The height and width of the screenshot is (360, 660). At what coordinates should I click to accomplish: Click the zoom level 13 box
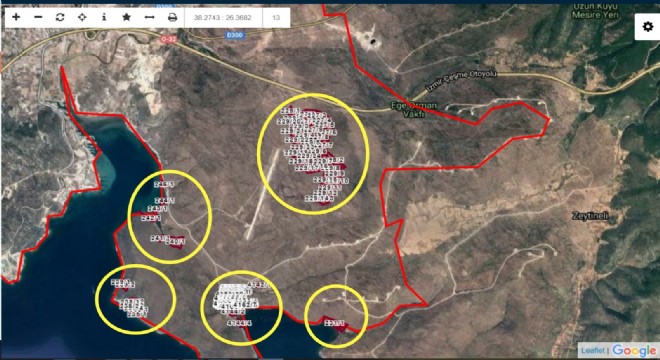click(276, 18)
